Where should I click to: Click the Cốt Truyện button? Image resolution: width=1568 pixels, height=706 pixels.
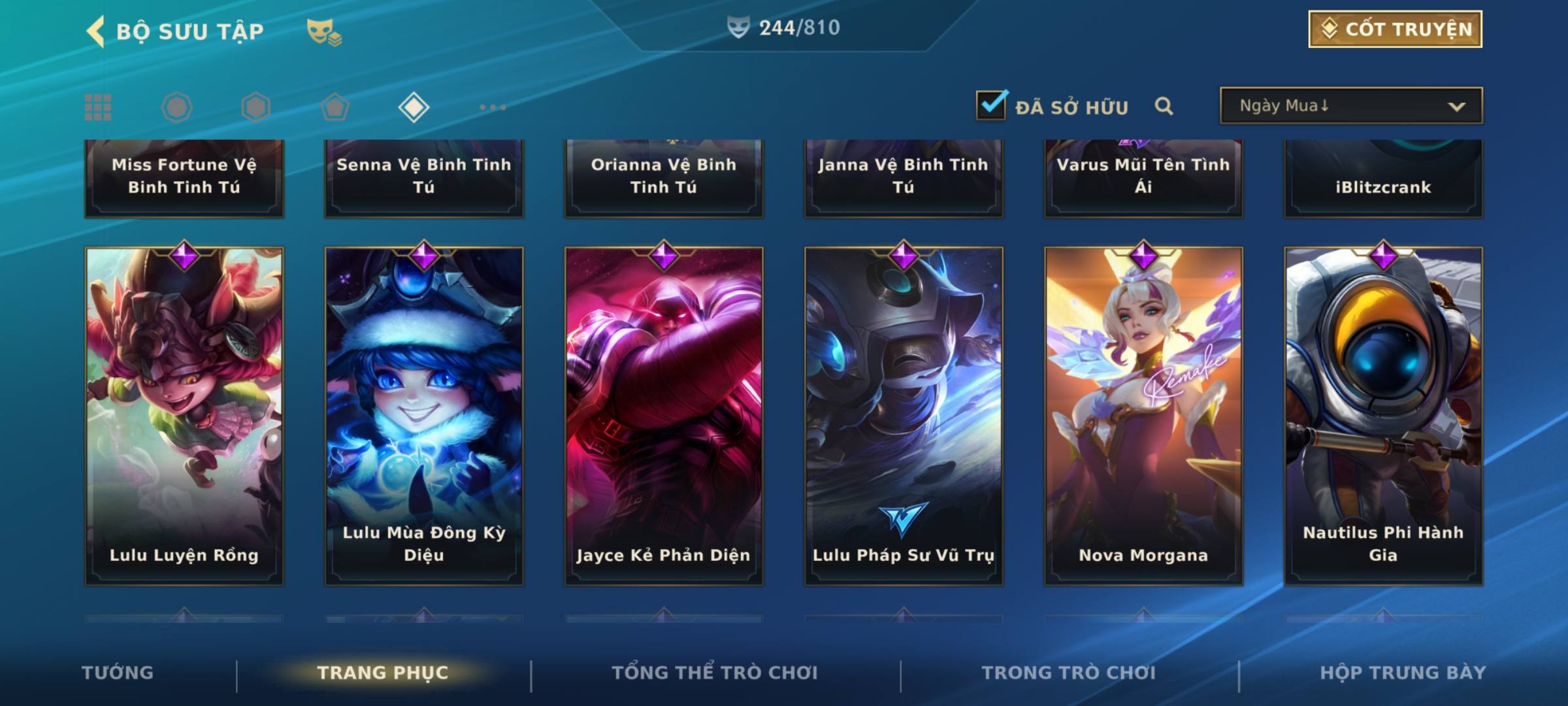point(1395,29)
